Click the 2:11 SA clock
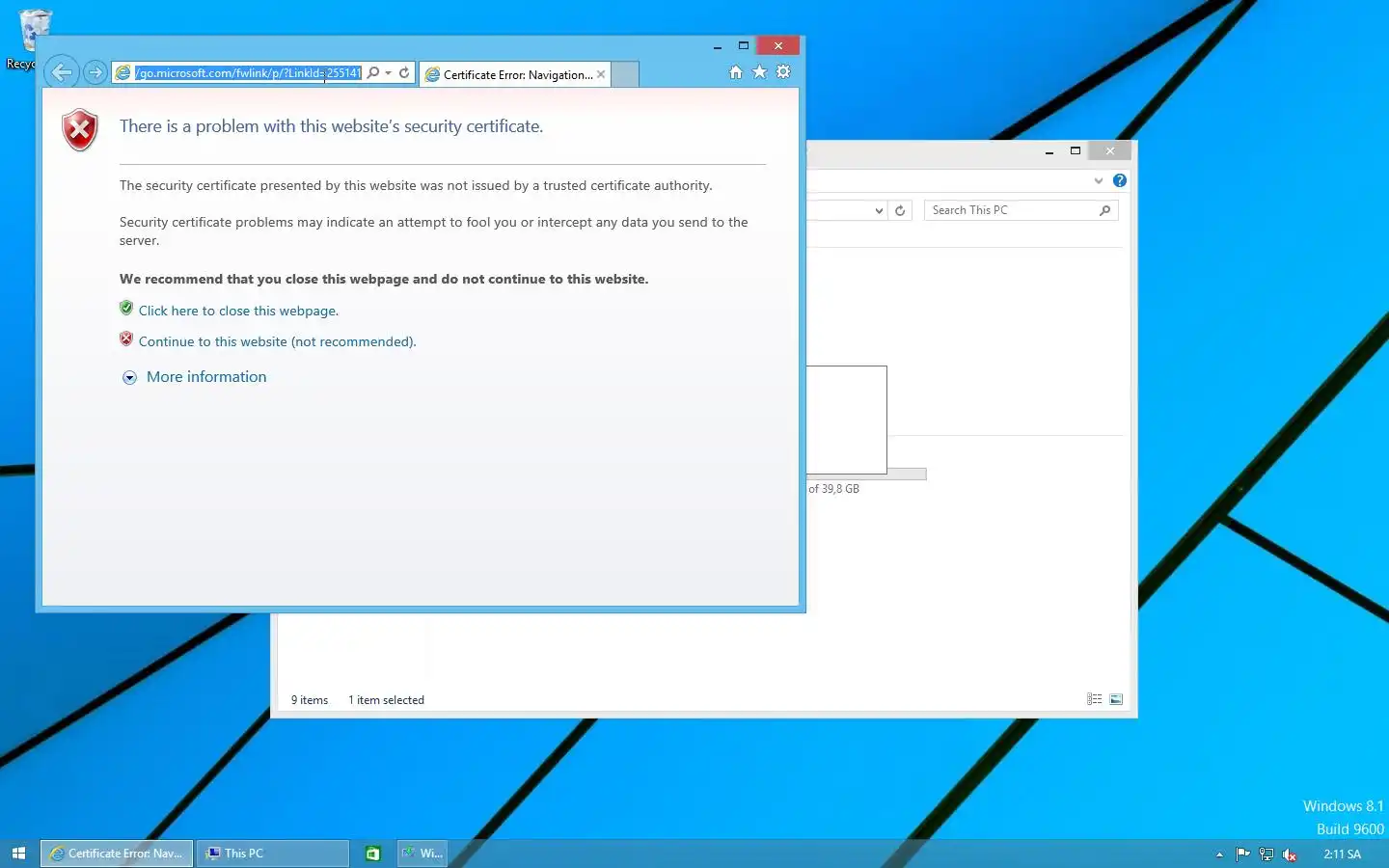 (1342, 854)
